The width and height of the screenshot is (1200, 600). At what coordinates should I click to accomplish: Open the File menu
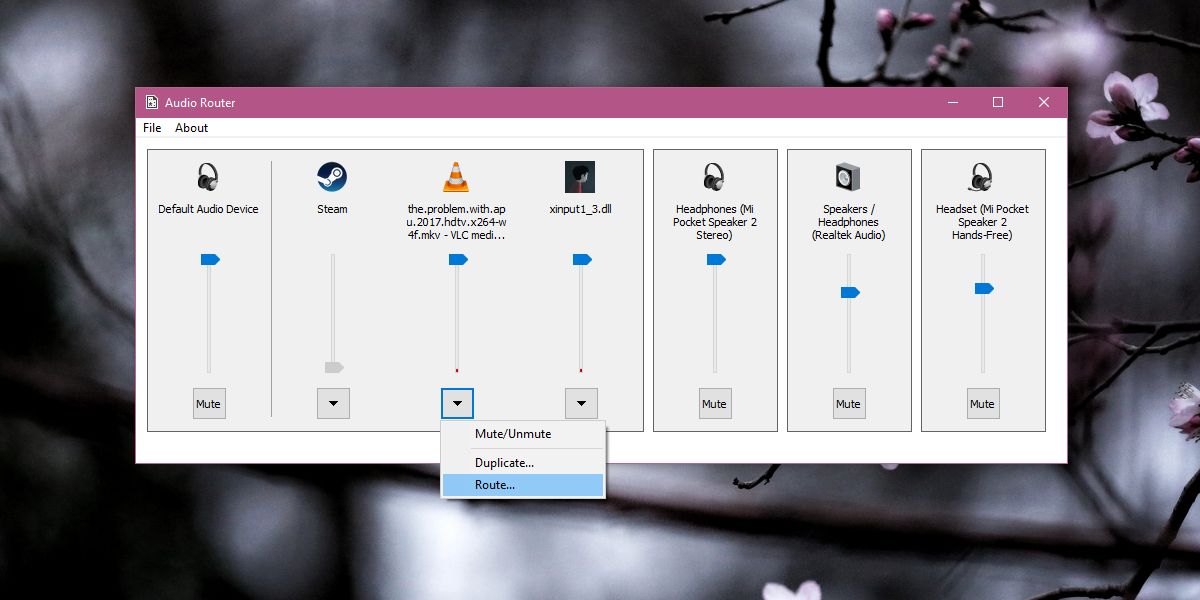pyautogui.click(x=152, y=128)
